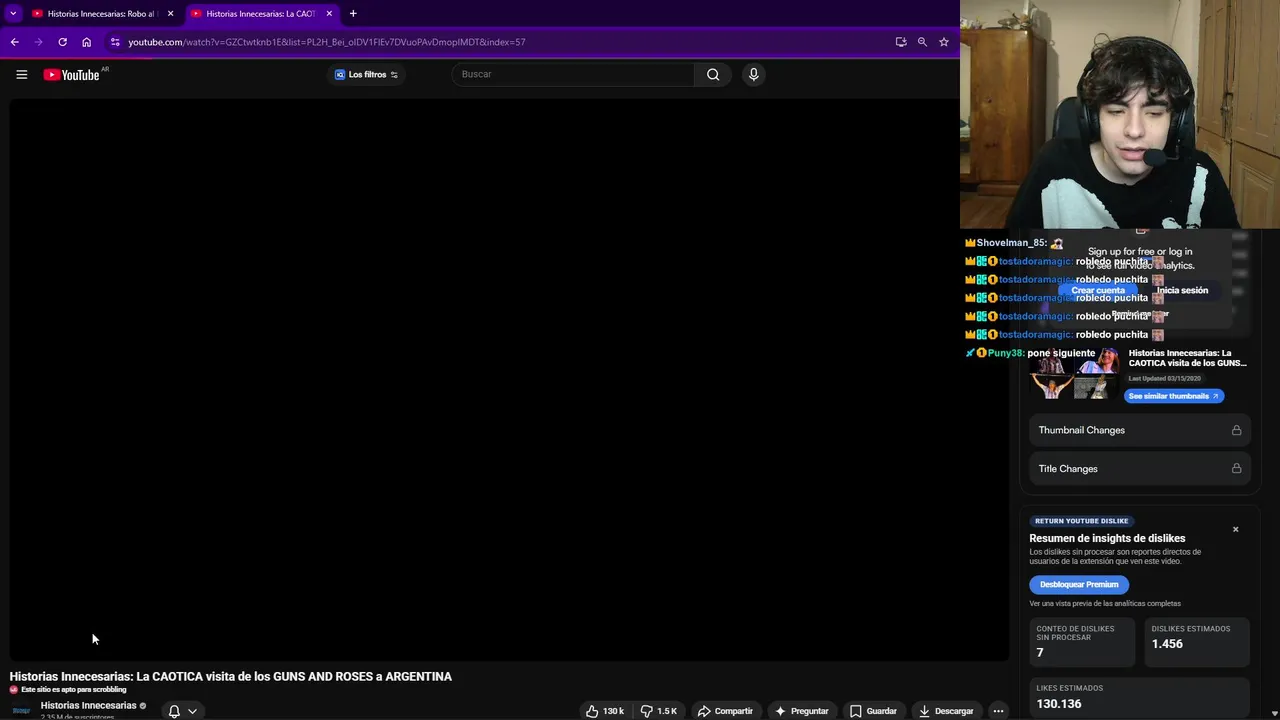Start voice search with microphone icon
The width and height of the screenshot is (1280, 720).
(x=754, y=74)
